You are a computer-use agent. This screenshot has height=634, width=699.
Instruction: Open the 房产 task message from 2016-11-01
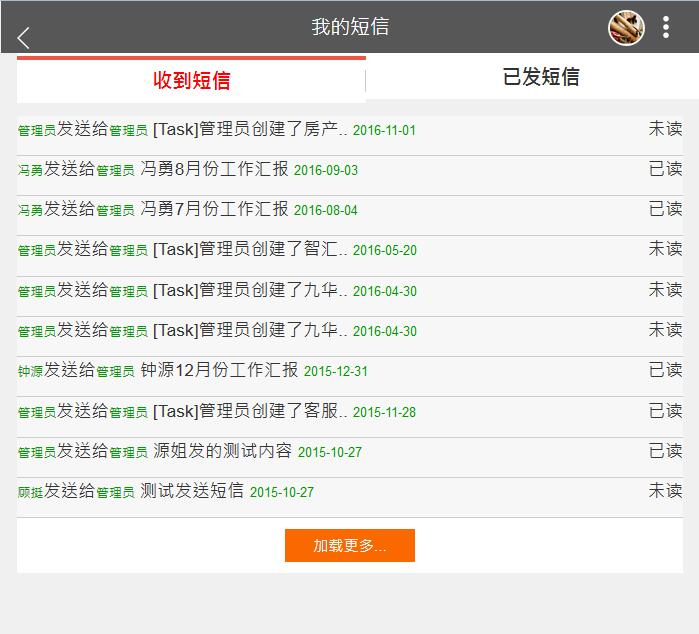point(250,129)
